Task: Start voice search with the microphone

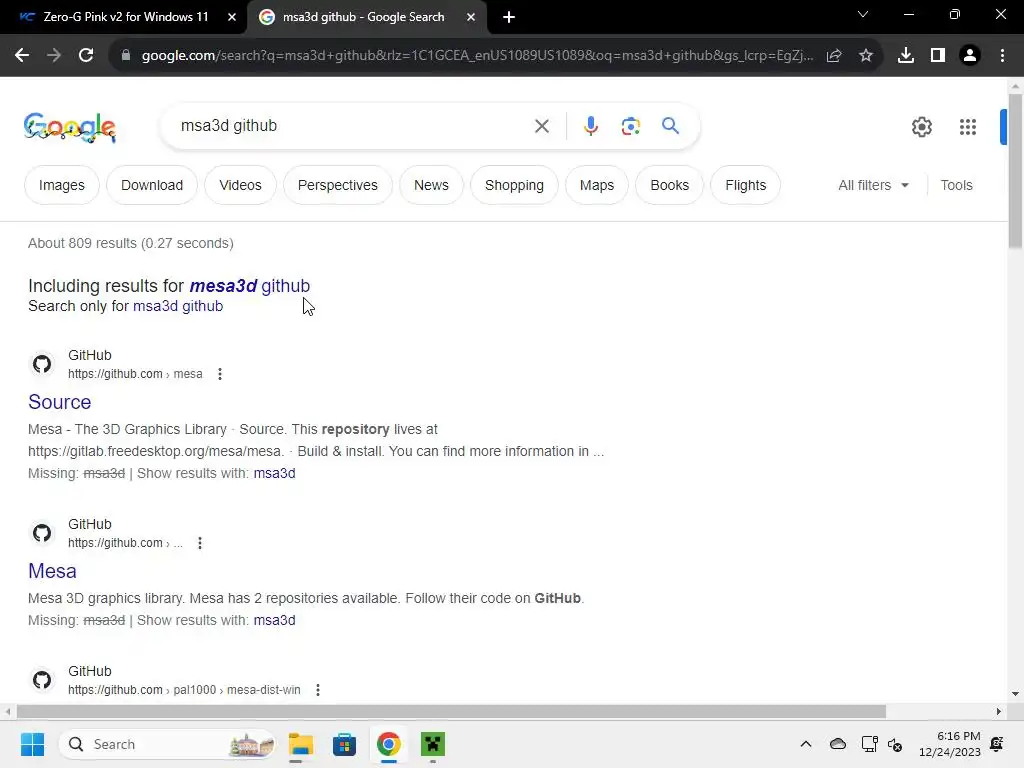Action: [590, 126]
